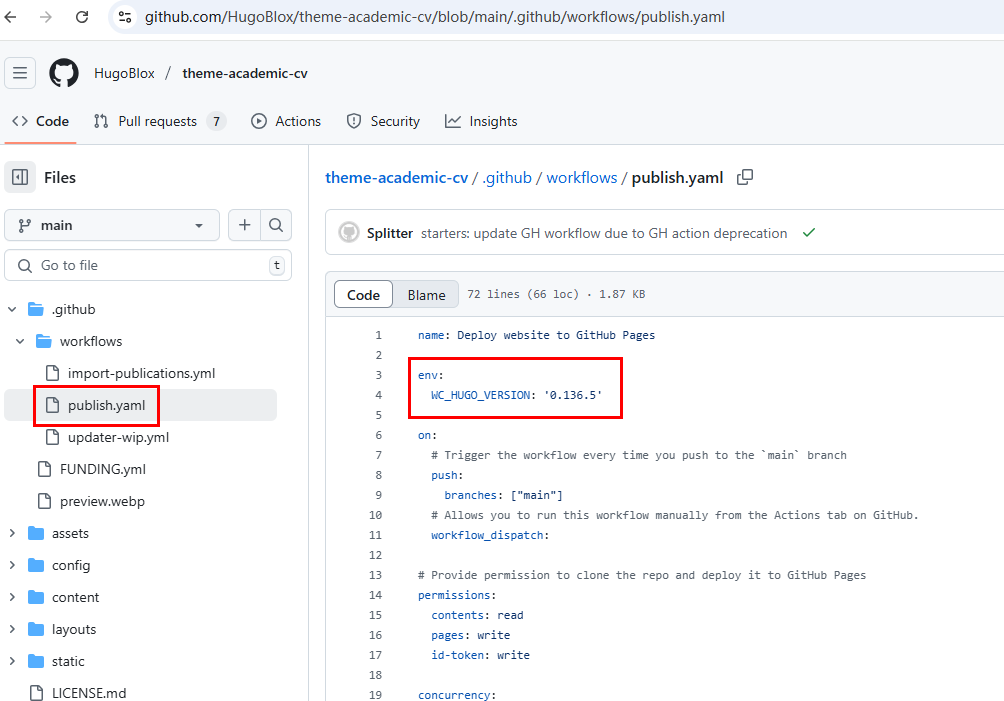Collapse the .github folder chevron
Viewport: 1004px width, 701px height.
tap(12, 309)
